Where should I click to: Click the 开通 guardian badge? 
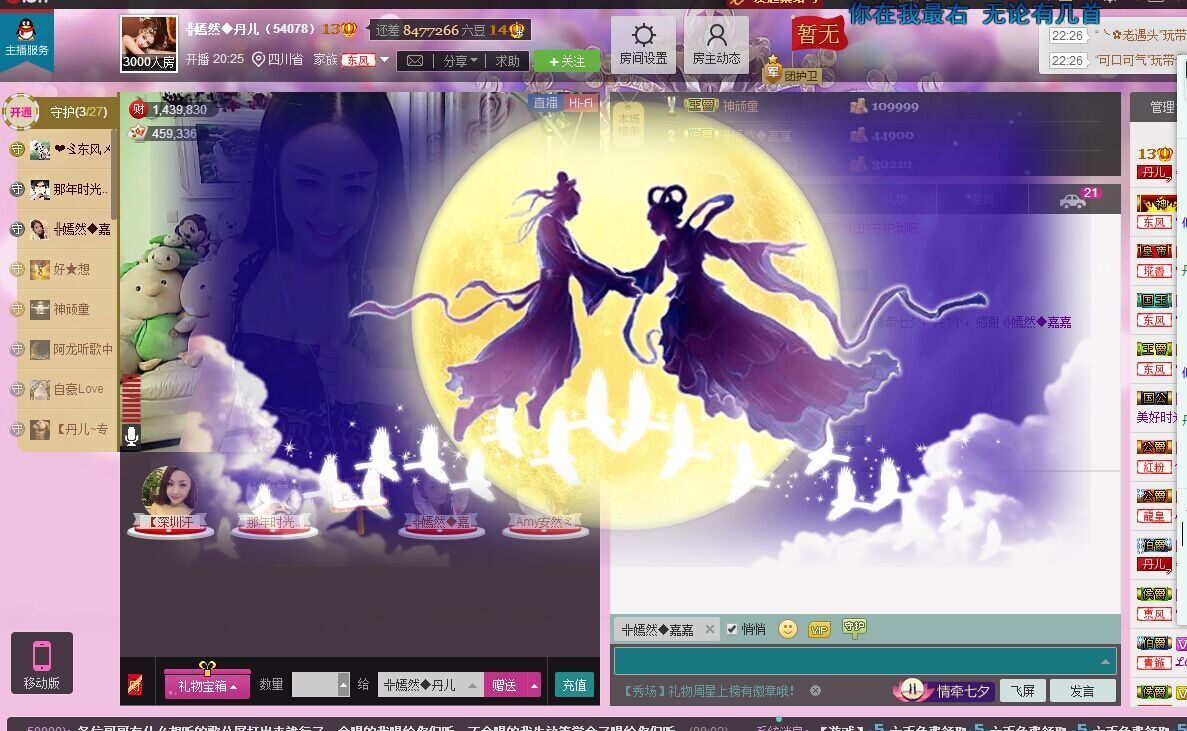click(20, 112)
